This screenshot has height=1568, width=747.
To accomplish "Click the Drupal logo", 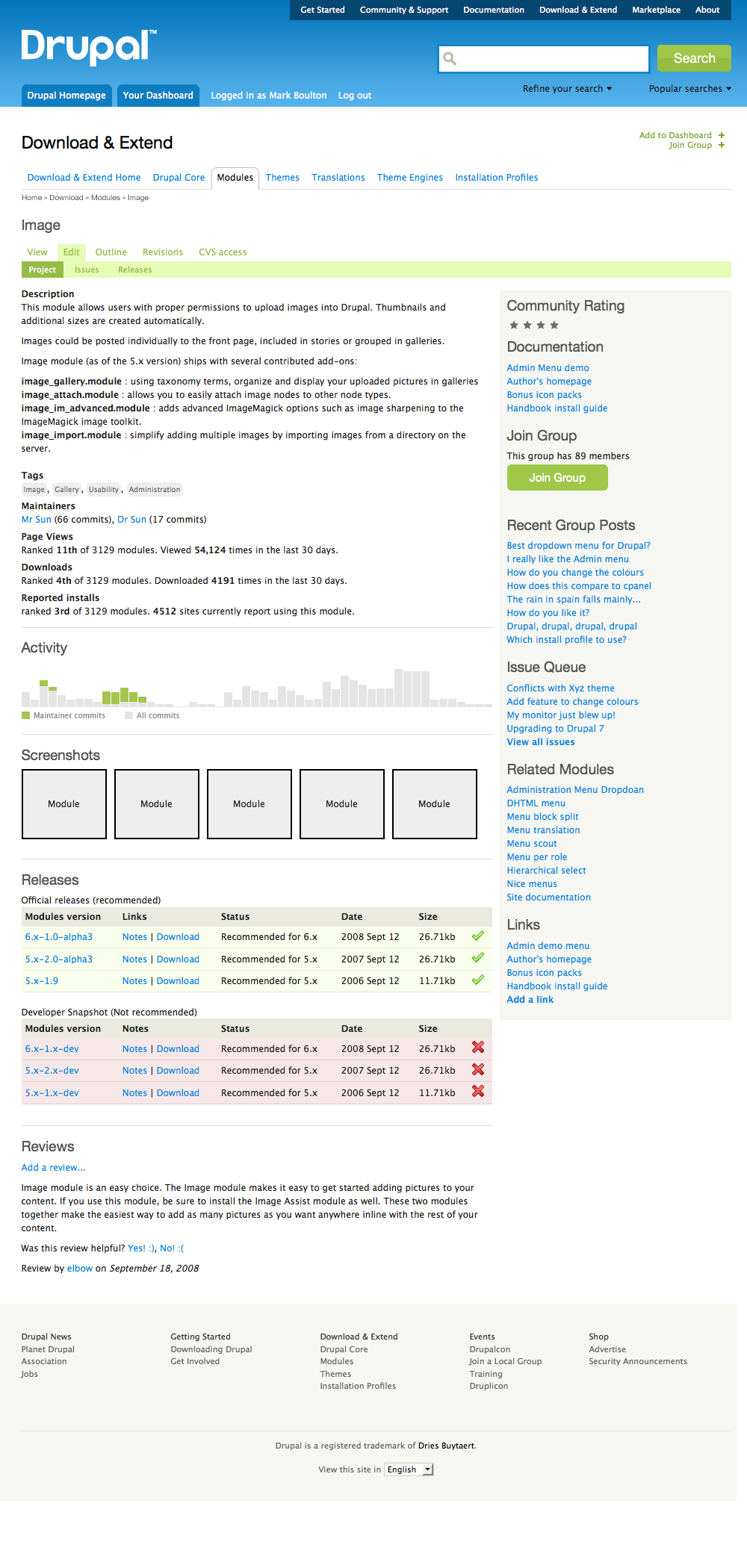I will (x=89, y=48).
